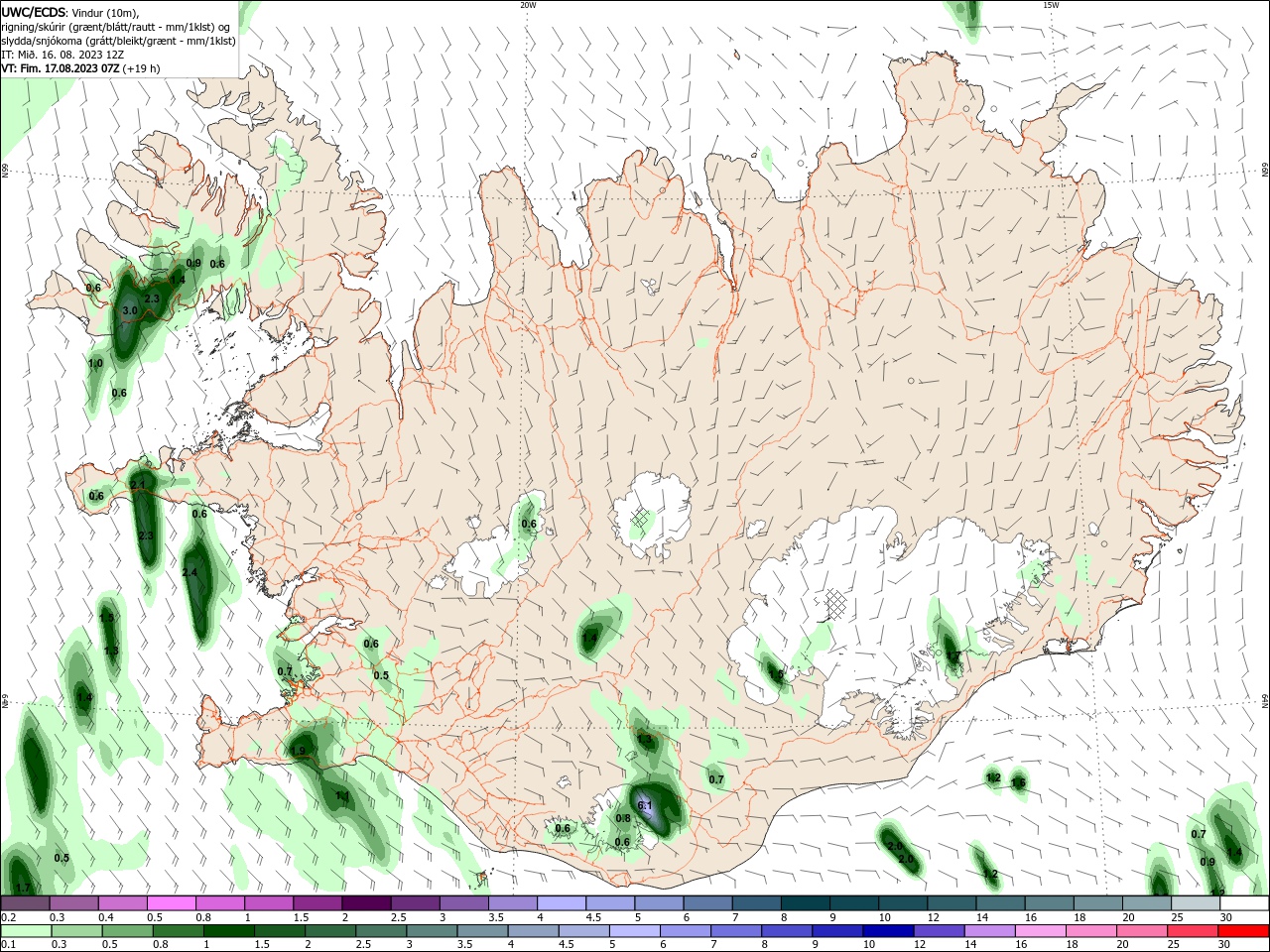Viewport: 1270px width, 952px height.
Task: Click darkest green swatch labeled 1 in lower legend
Action: 229,931
